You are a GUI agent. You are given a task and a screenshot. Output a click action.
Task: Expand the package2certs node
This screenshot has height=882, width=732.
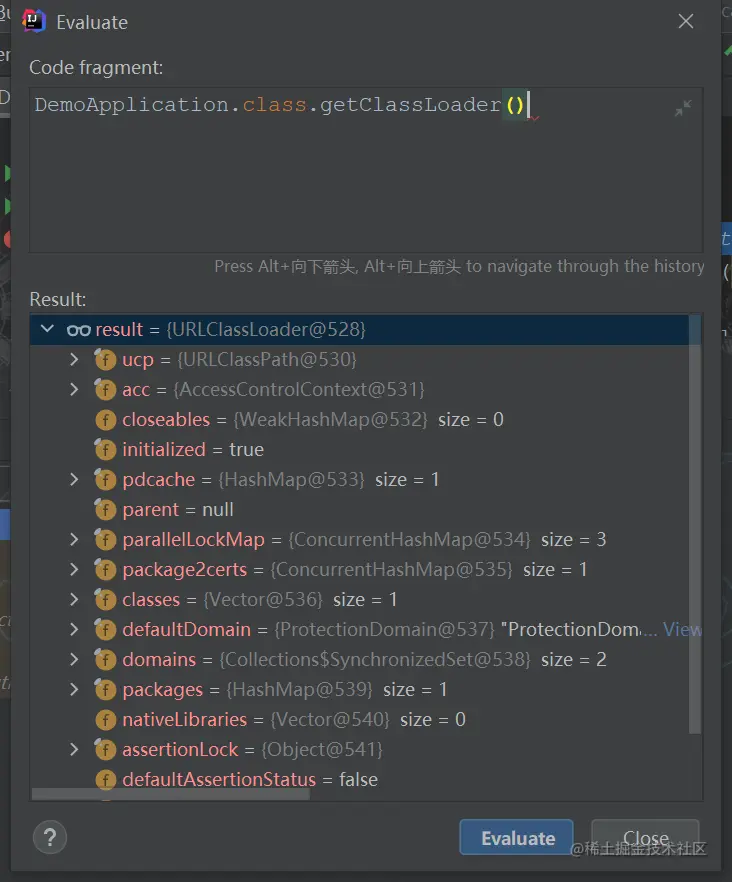pos(74,569)
